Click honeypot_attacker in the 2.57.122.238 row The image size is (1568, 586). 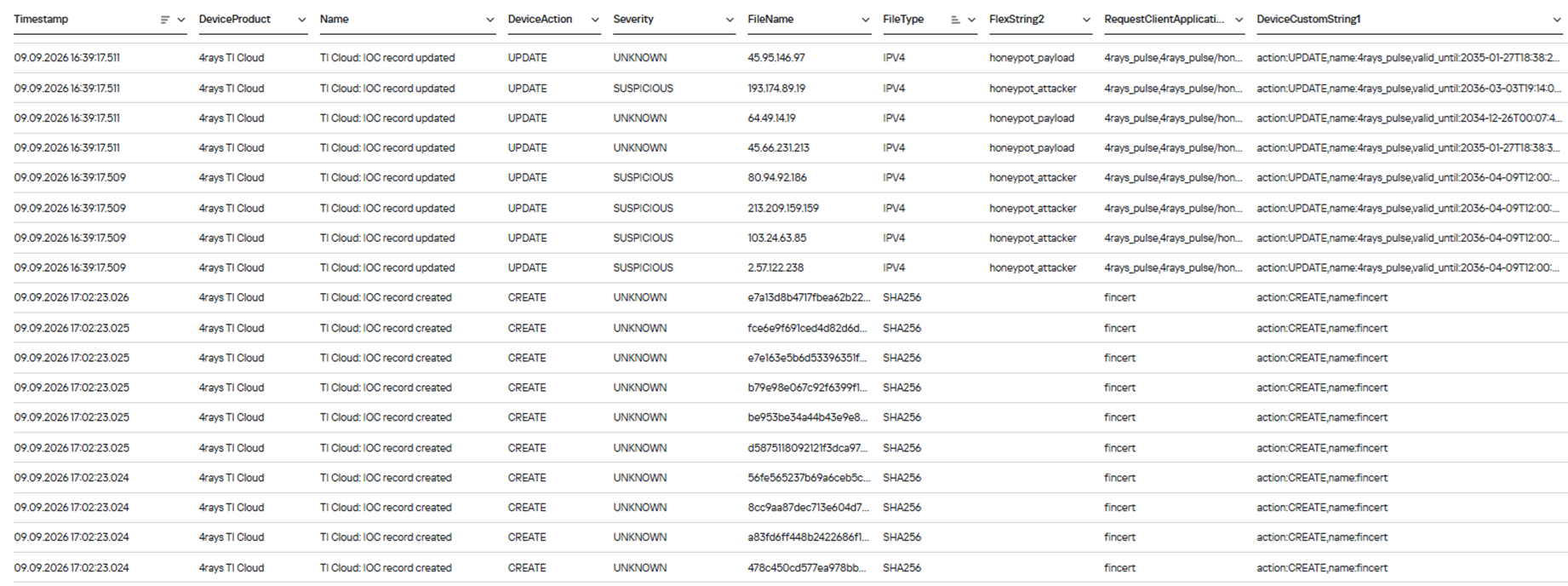click(x=1033, y=268)
